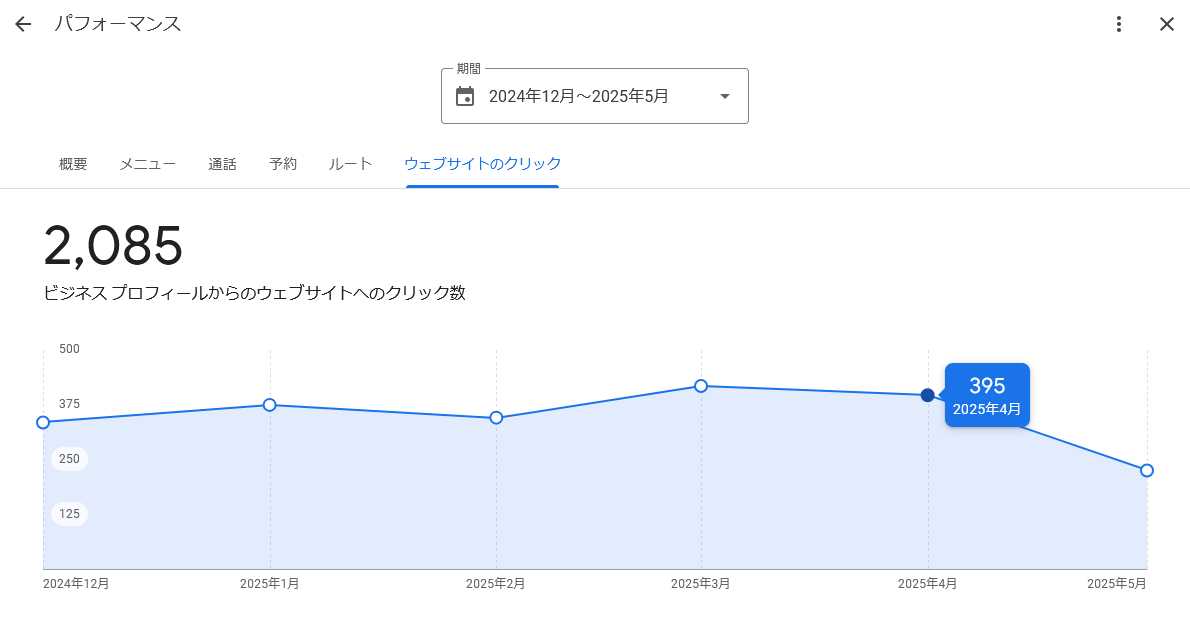Click the 2024年12月 data point on chart
This screenshot has width=1190, height=640.
coord(43,422)
